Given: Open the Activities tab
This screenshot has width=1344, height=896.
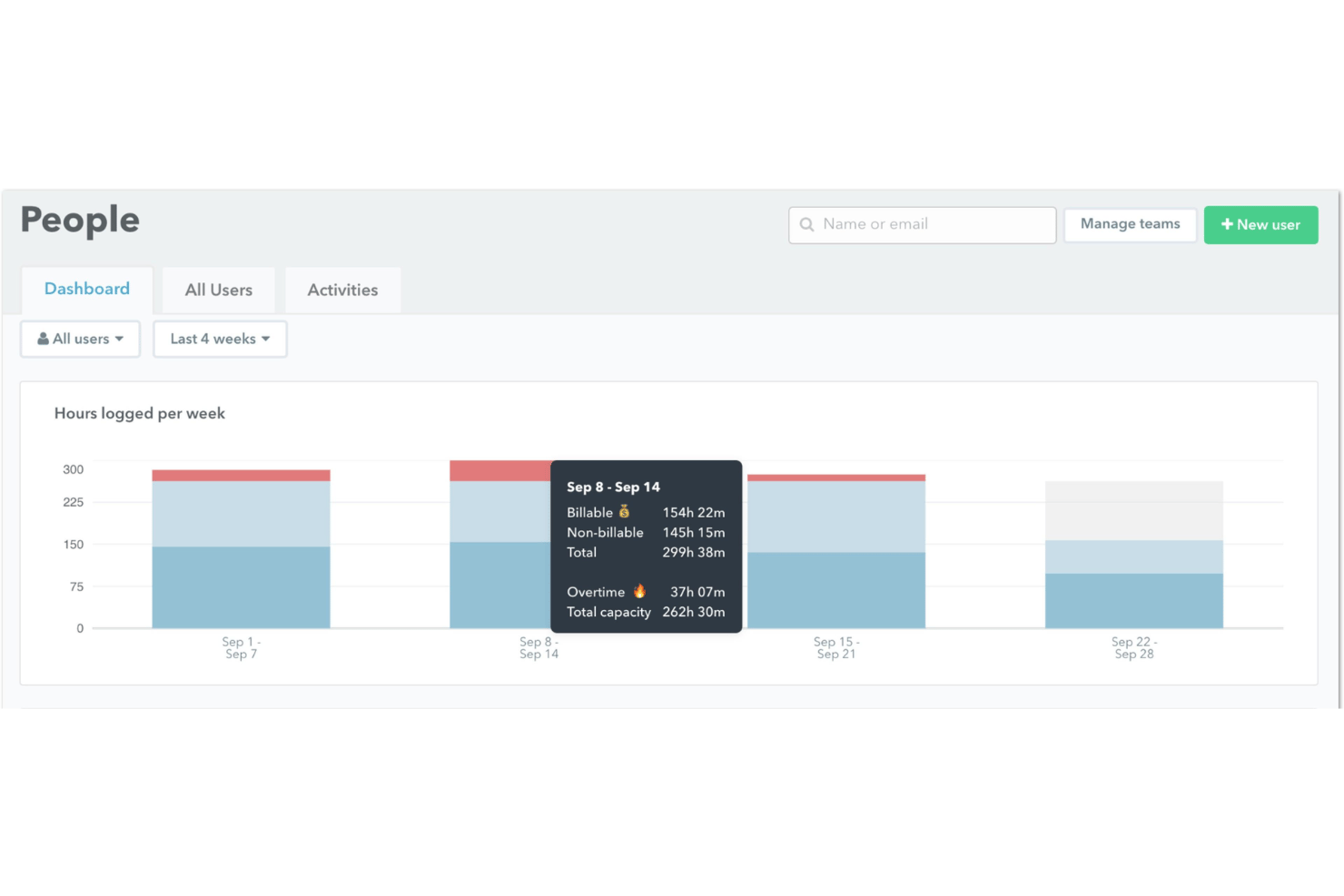Looking at the screenshot, I should pyautogui.click(x=342, y=290).
